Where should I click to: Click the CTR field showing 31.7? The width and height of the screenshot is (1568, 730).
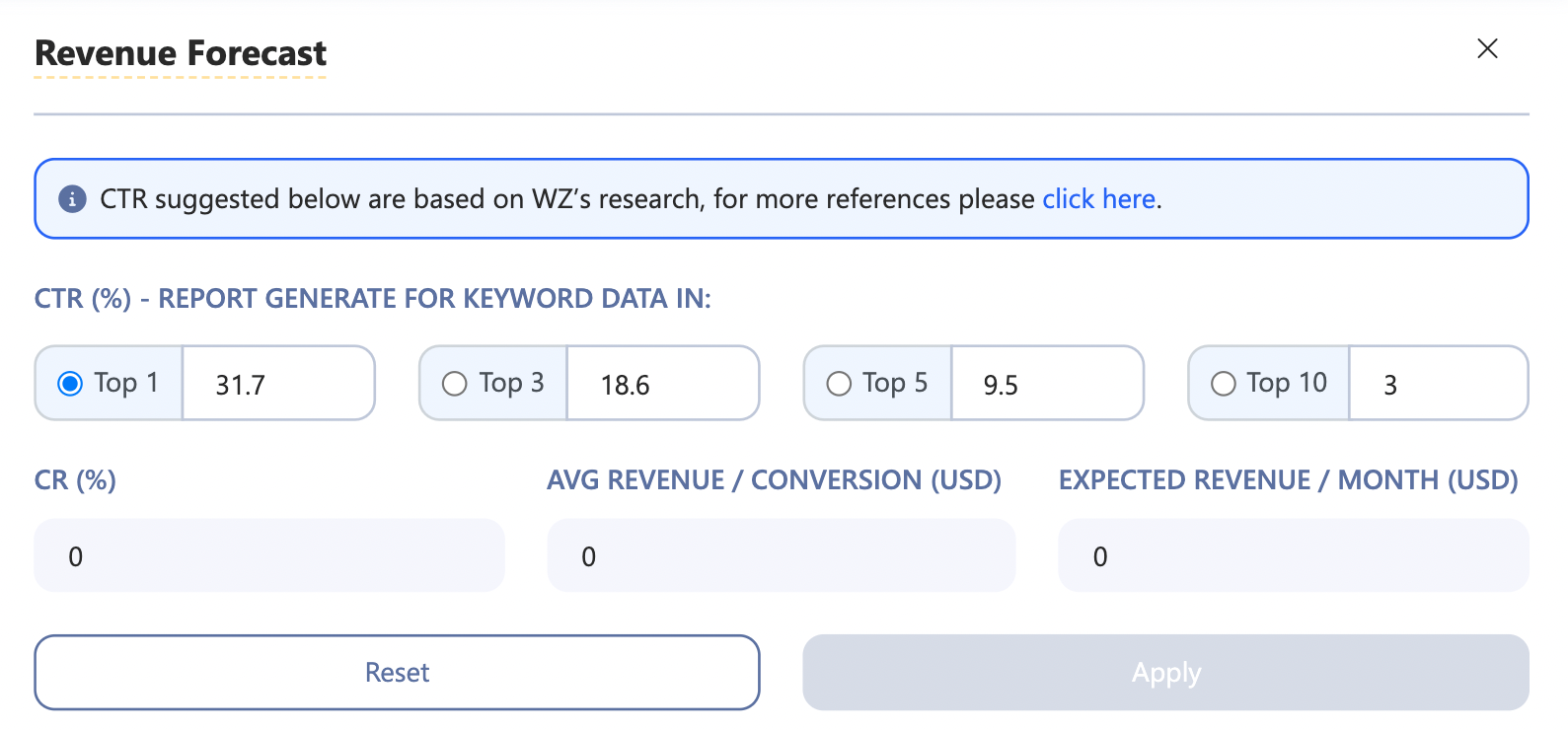(x=278, y=384)
